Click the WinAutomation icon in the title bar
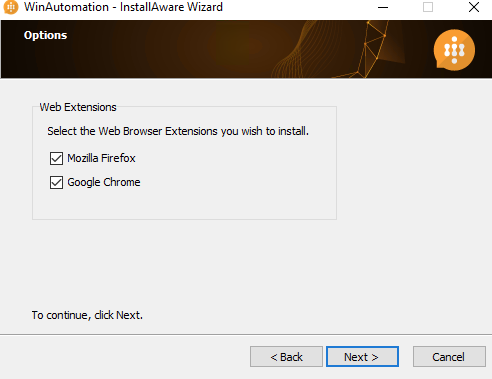 (11, 7)
